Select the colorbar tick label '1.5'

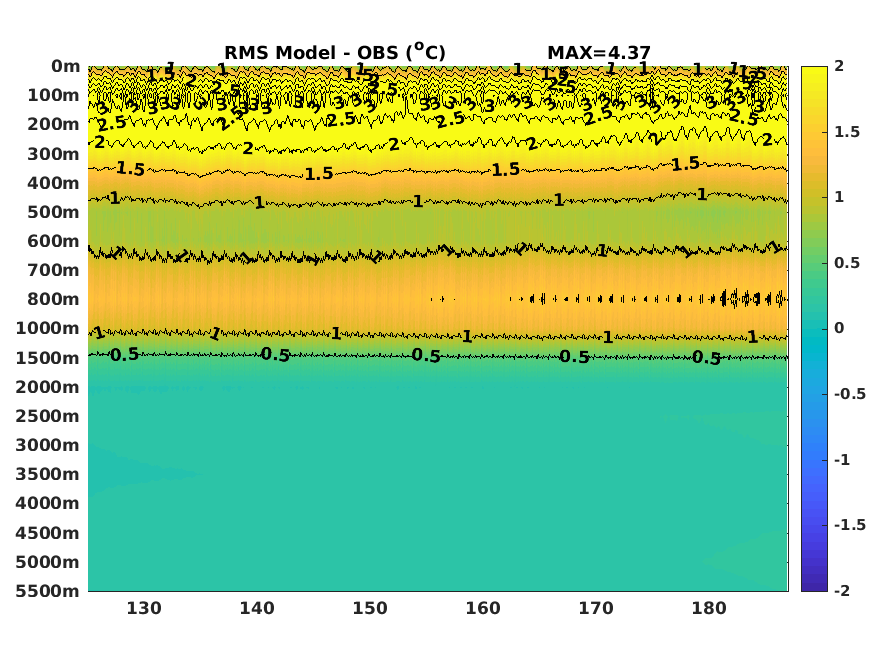pos(847,132)
